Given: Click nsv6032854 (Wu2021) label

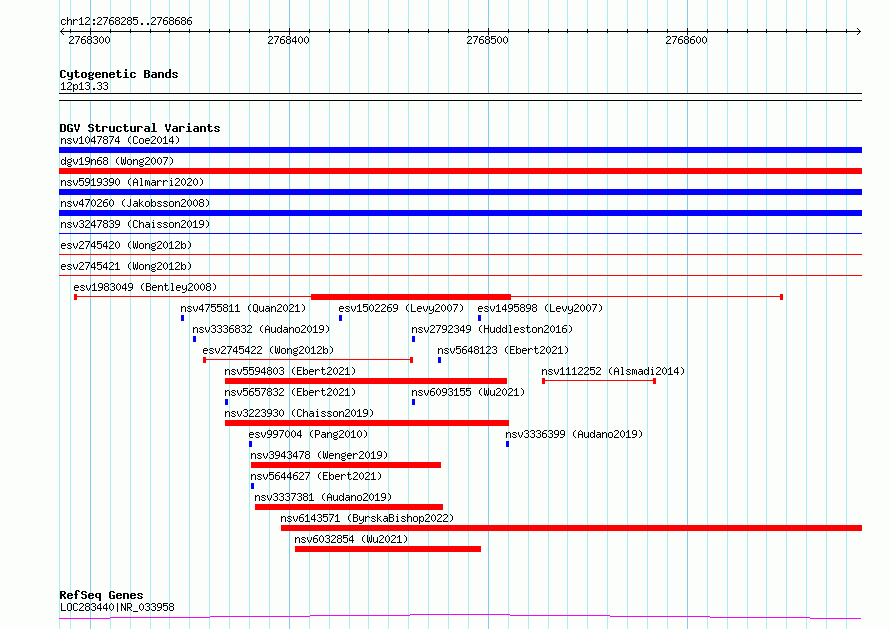Looking at the screenshot, I should pyautogui.click(x=351, y=539).
